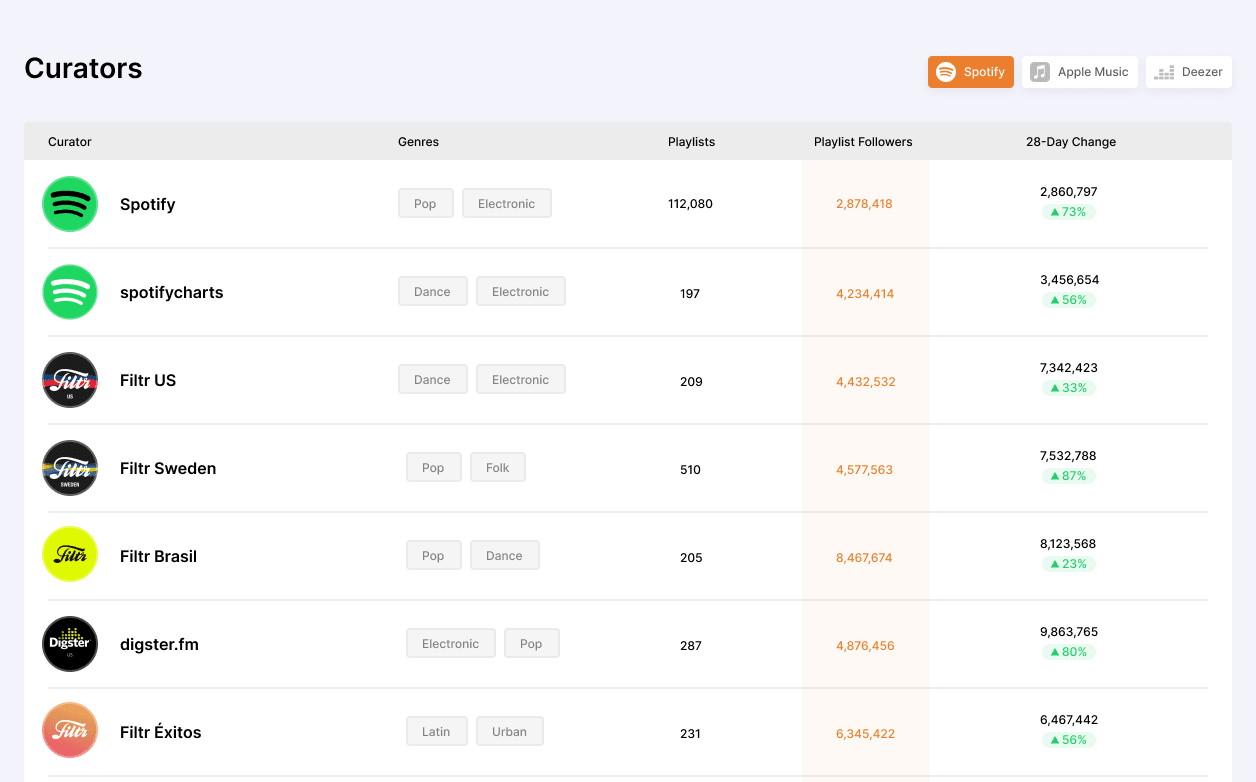This screenshot has height=782, width=1256.
Task: Switch to the Spotify platform tab
Action: pyautogui.click(x=971, y=72)
